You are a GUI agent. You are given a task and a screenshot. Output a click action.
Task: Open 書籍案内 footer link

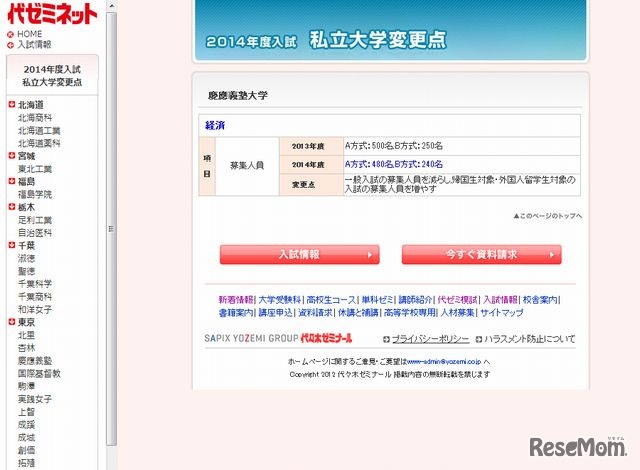point(236,313)
